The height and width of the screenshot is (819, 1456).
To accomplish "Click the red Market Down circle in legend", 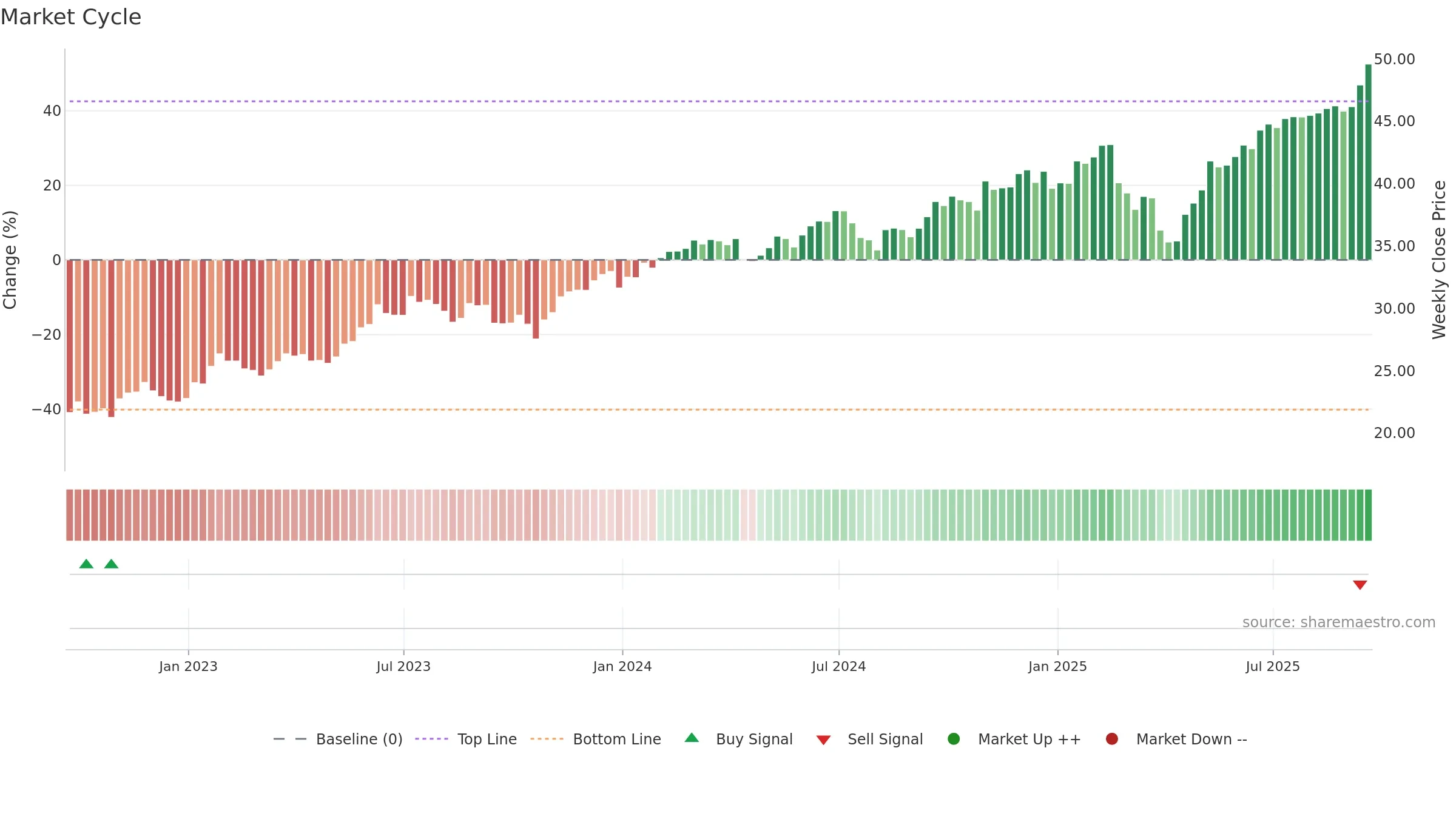I will 1112,739.
